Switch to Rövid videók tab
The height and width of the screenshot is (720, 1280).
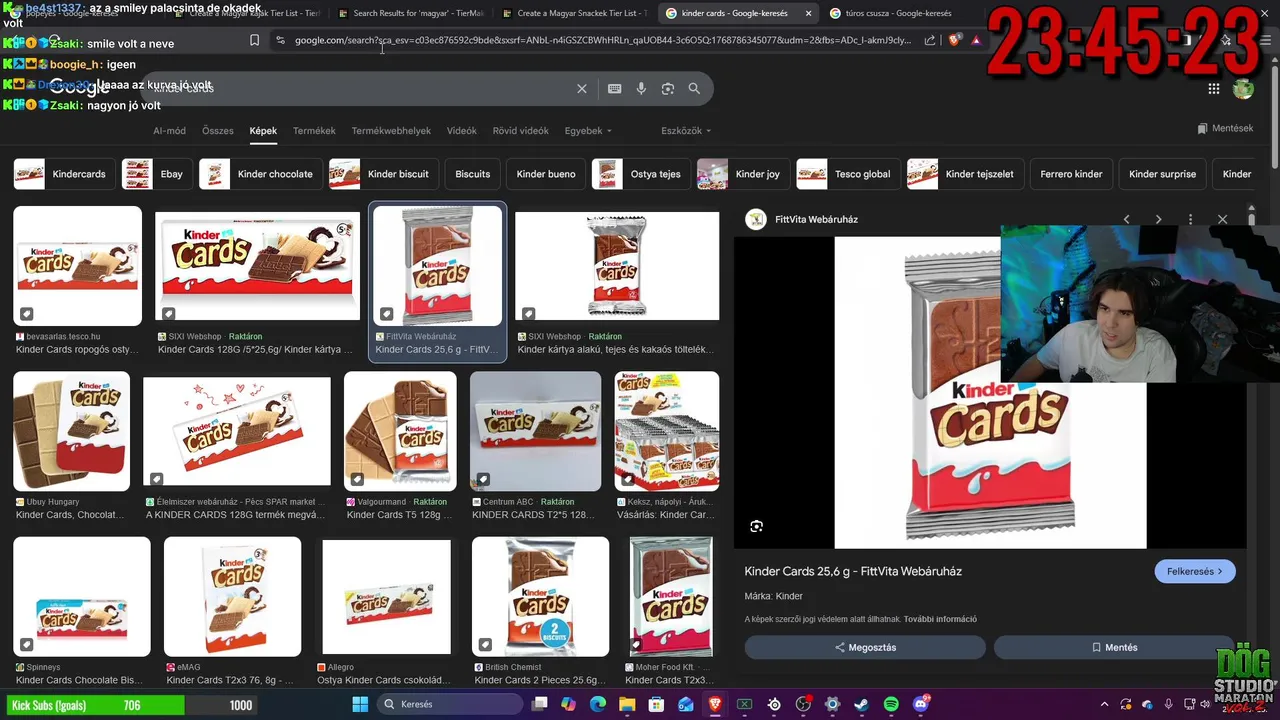[520, 131]
